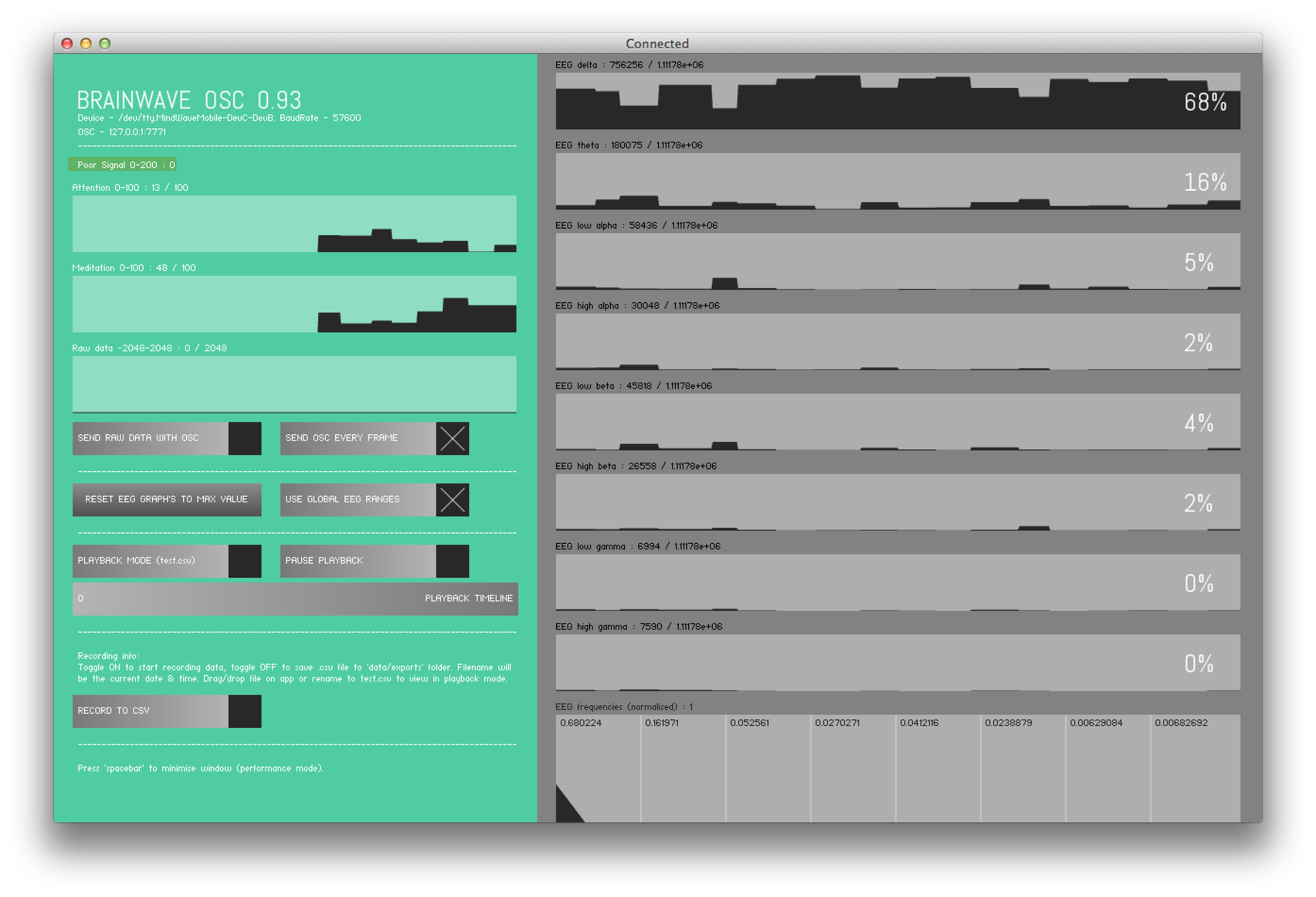Click the Meditation level graph

coord(294,304)
